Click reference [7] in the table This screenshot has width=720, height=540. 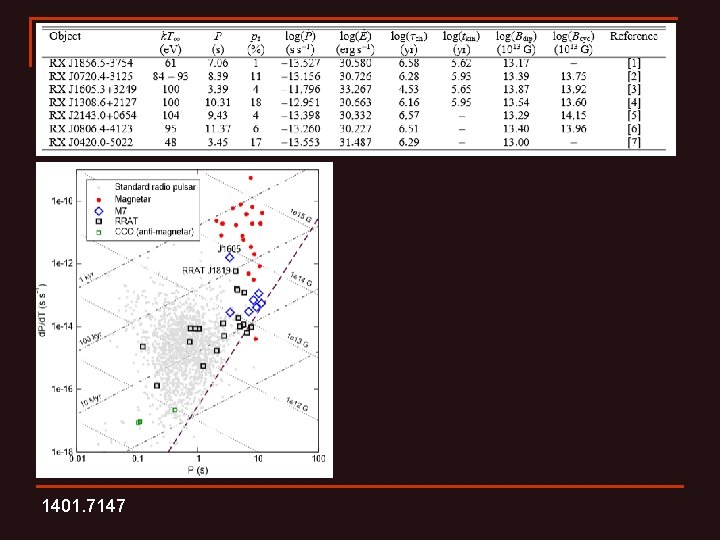[634, 142]
